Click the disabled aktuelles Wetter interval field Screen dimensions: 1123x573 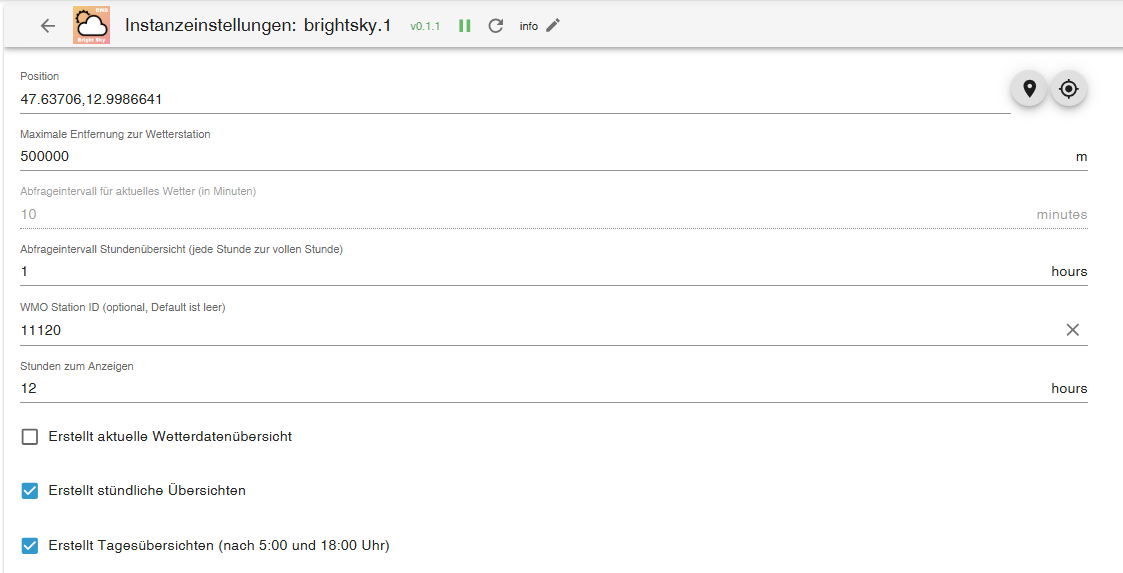point(500,214)
